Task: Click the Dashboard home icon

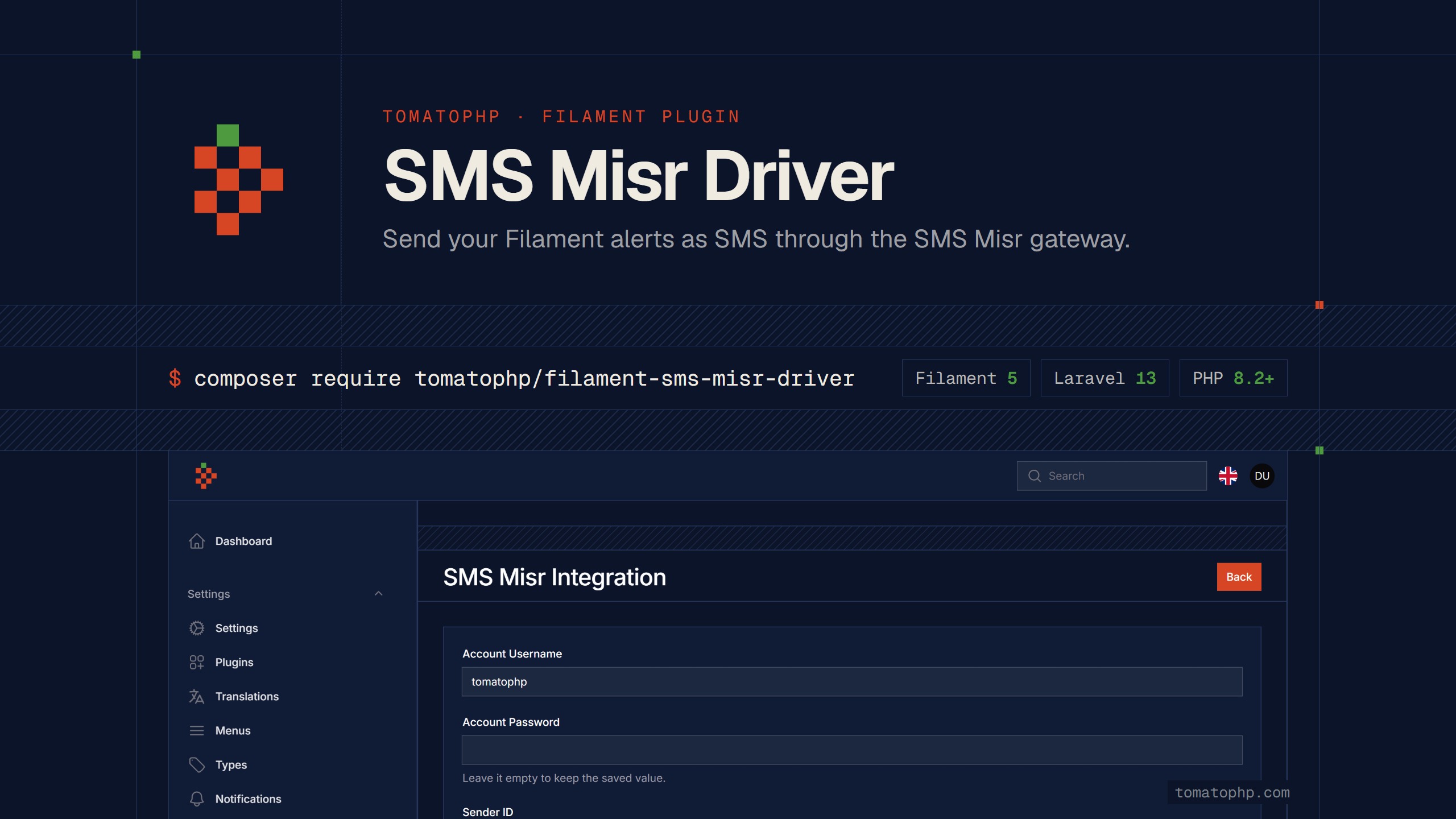Action: coord(197,541)
